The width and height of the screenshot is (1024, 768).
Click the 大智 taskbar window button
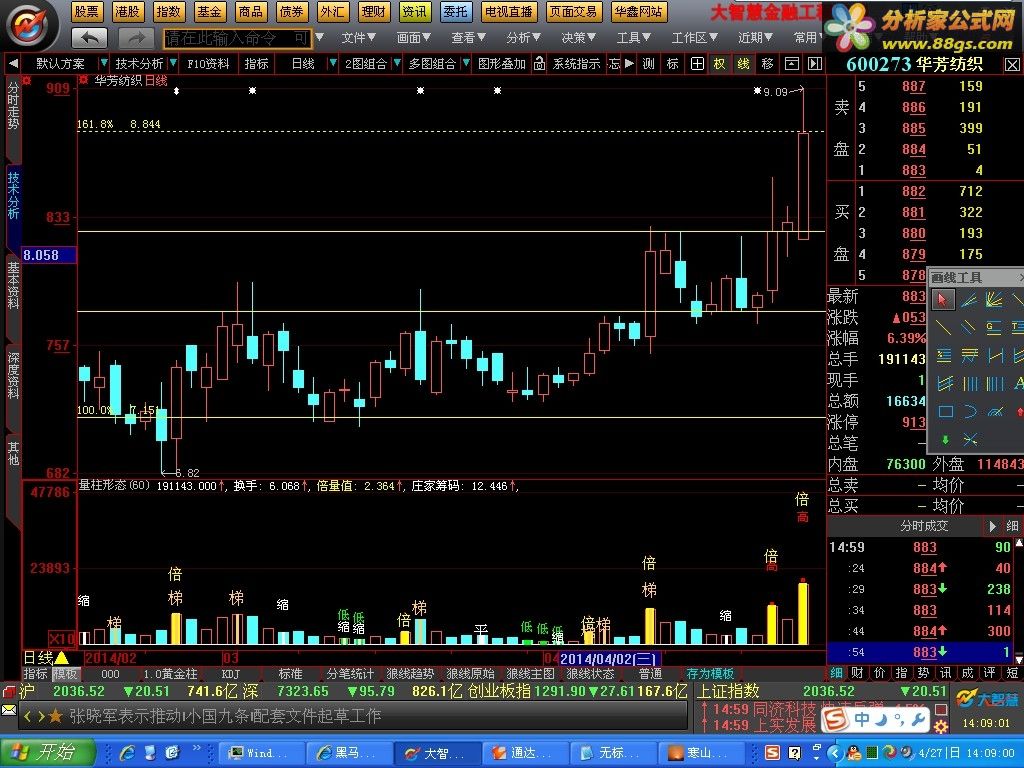pyautogui.click(x=438, y=753)
